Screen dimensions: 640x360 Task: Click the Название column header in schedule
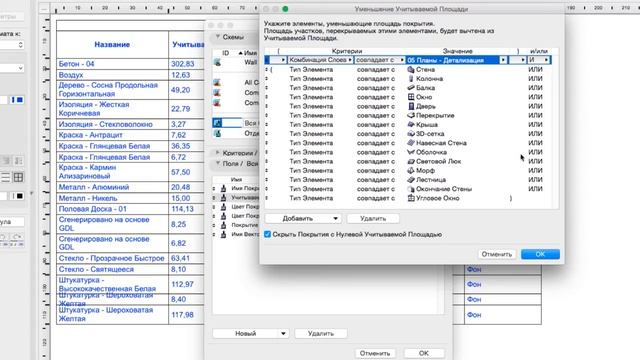112,44
